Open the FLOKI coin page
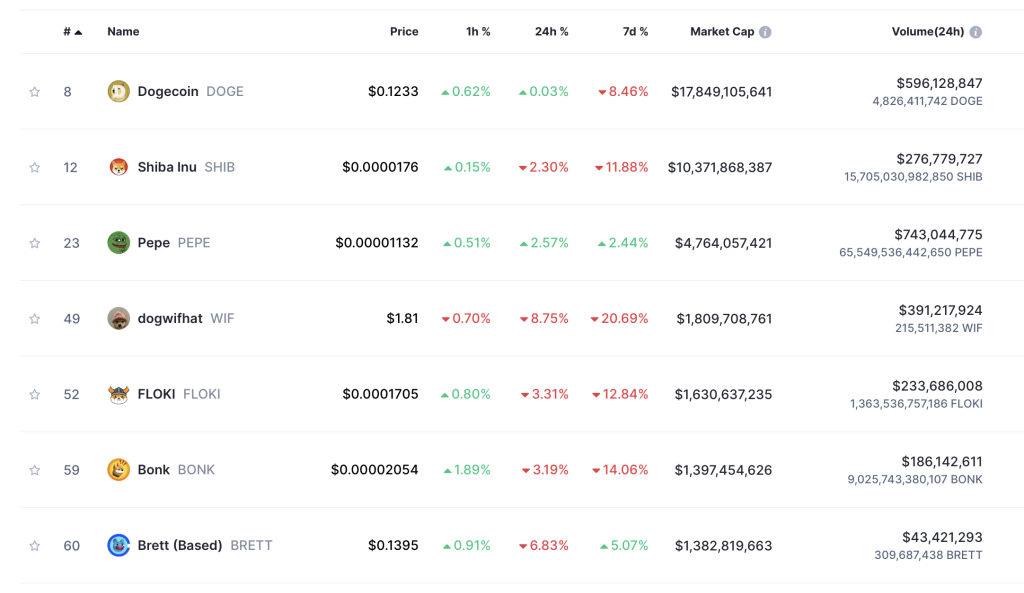Image resolution: width=1024 pixels, height=593 pixels. (x=179, y=394)
